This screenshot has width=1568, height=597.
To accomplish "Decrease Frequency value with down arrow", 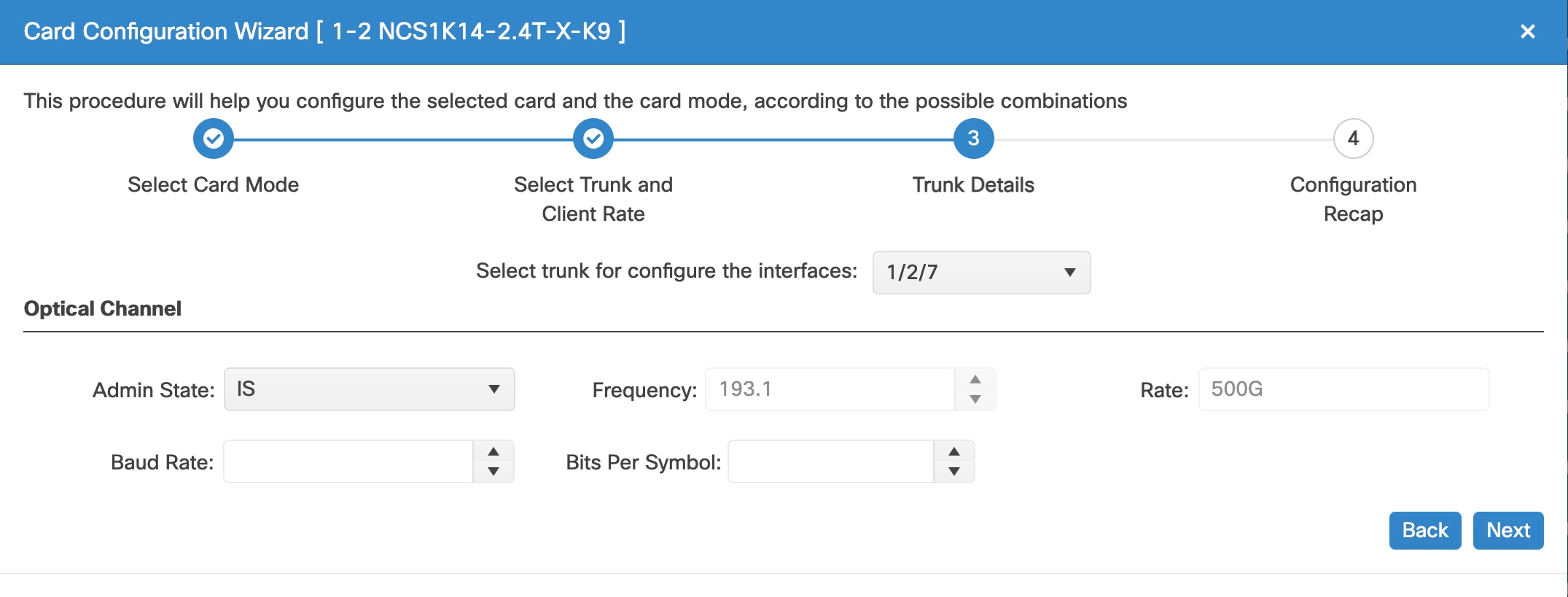I will (x=975, y=399).
